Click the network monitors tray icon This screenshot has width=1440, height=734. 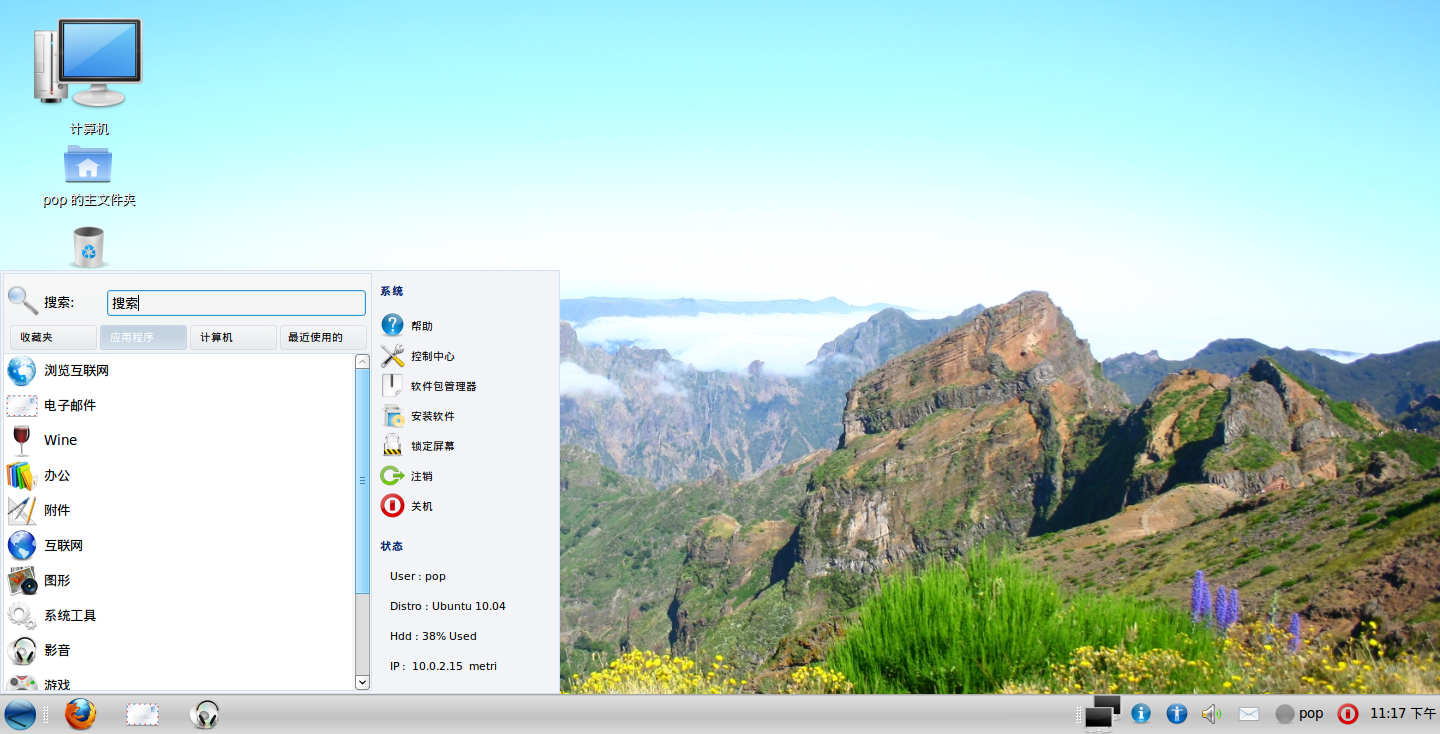click(x=1102, y=713)
